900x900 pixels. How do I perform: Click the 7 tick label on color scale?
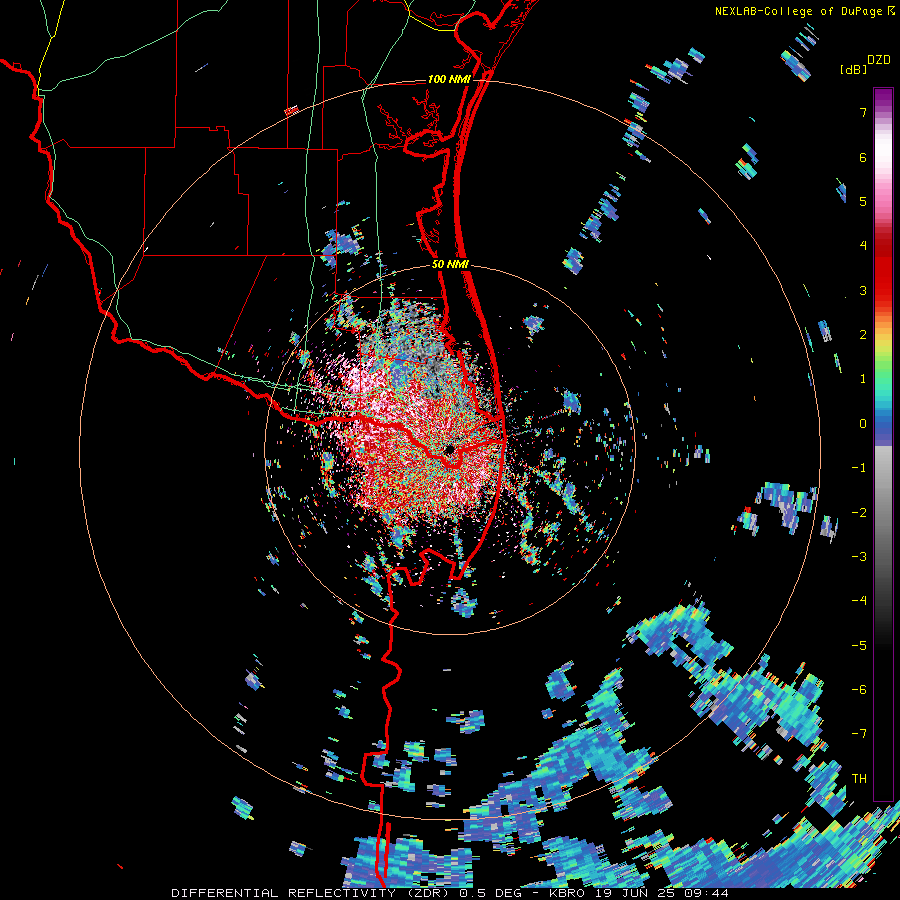tap(863, 112)
